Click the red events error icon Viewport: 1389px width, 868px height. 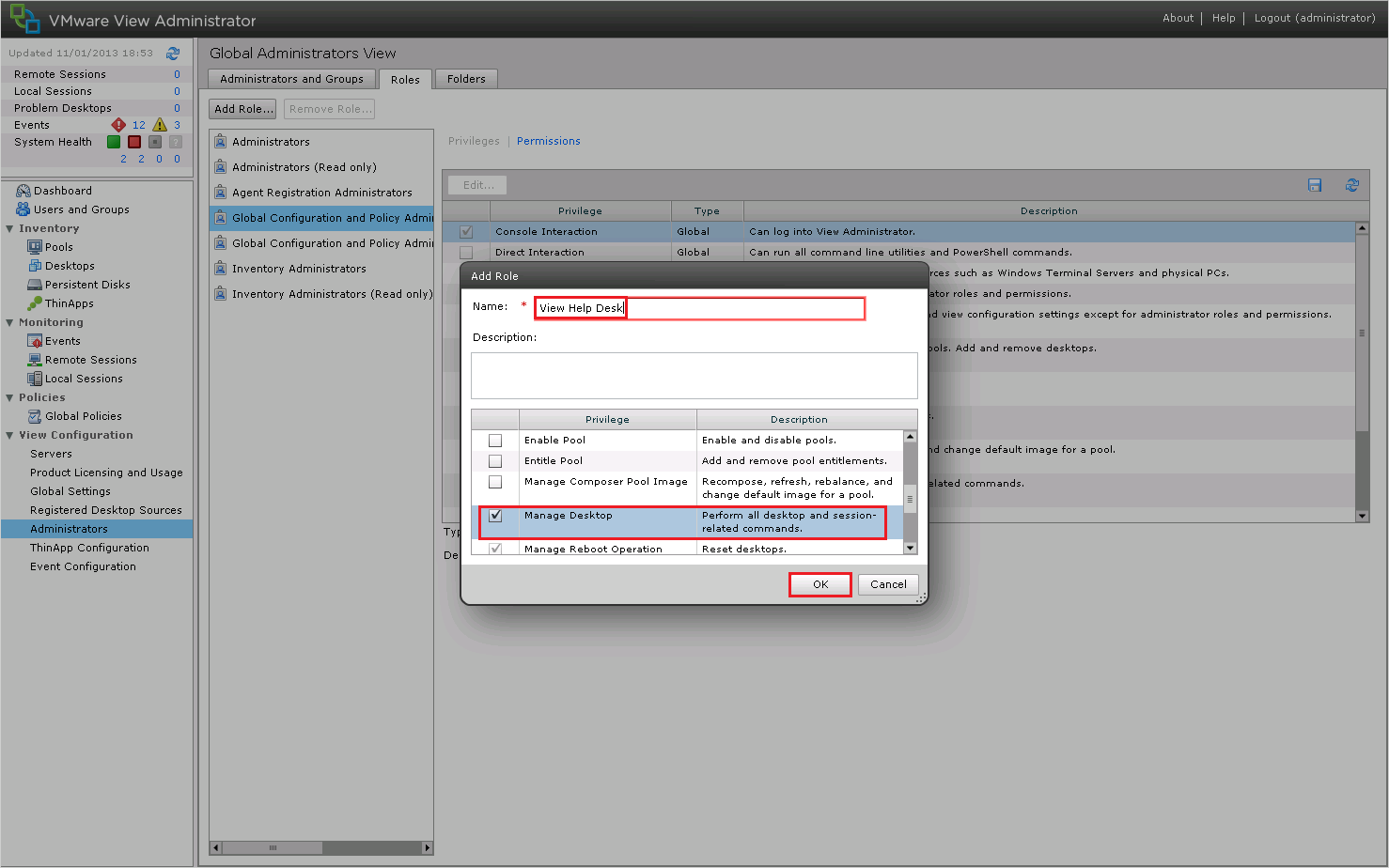118,125
